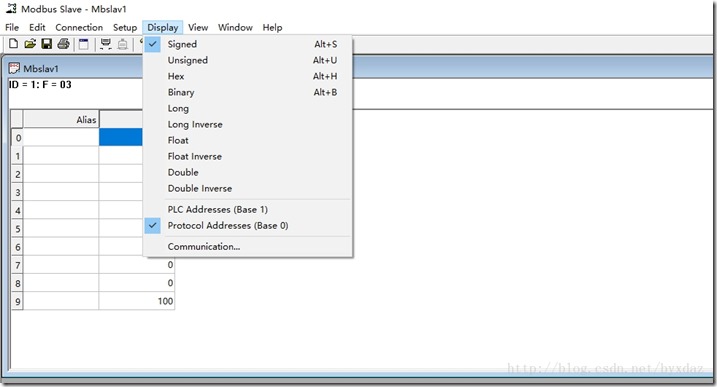Open the Communication... menu entry
Viewport: 717px width, 387px height.
(x=247, y=247)
